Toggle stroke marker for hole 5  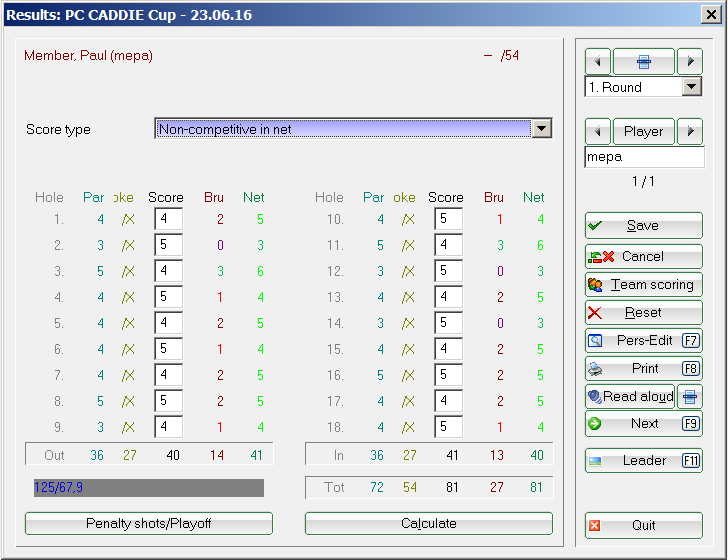coord(128,323)
